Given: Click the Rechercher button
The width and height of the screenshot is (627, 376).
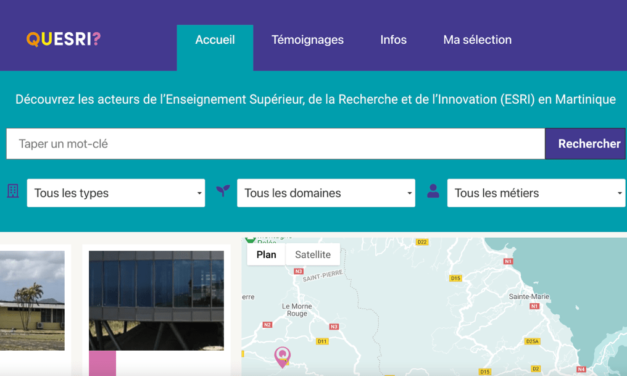Looking at the screenshot, I should click(x=585, y=144).
